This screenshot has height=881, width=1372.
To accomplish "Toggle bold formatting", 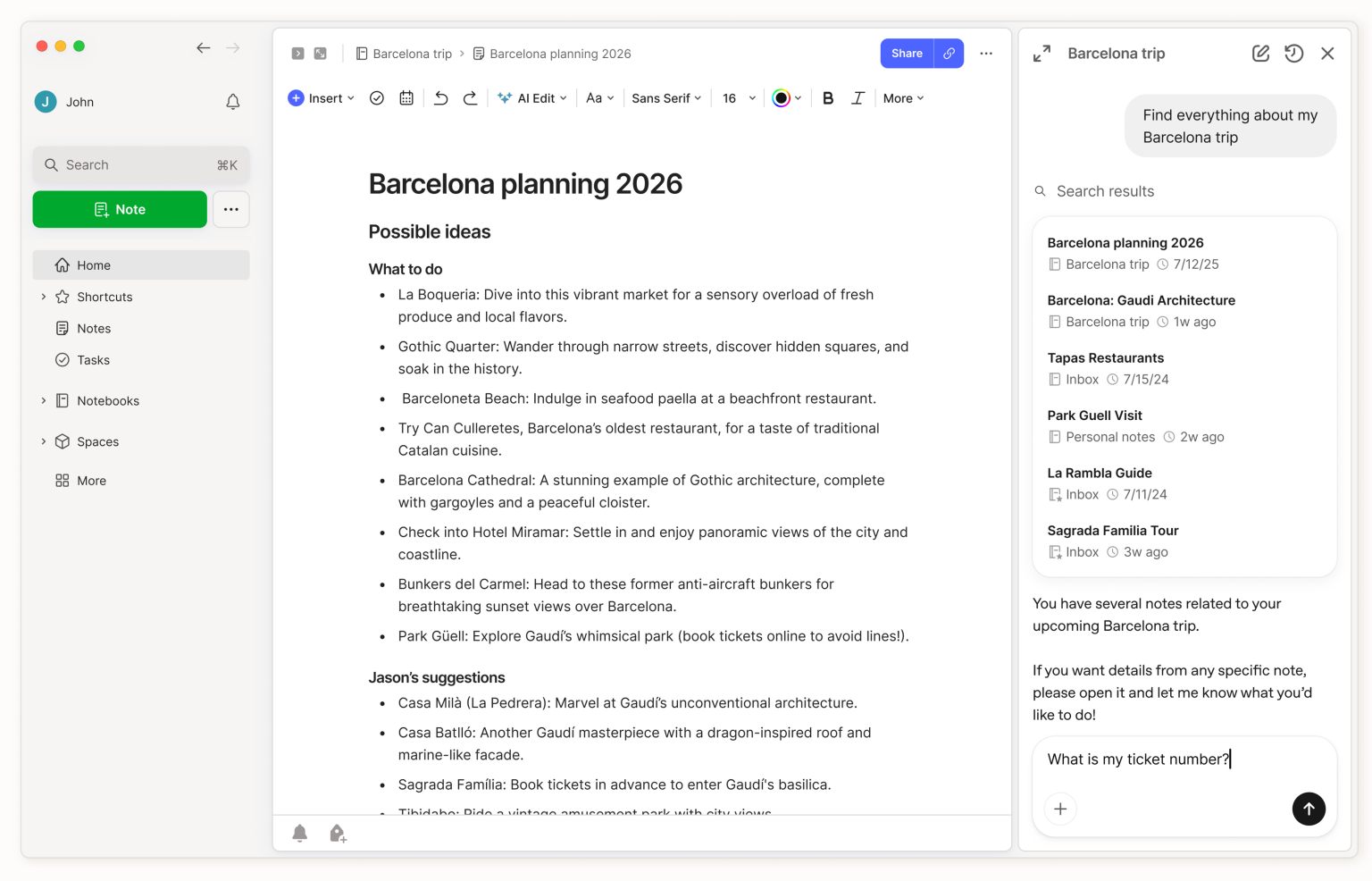I will pos(828,97).
